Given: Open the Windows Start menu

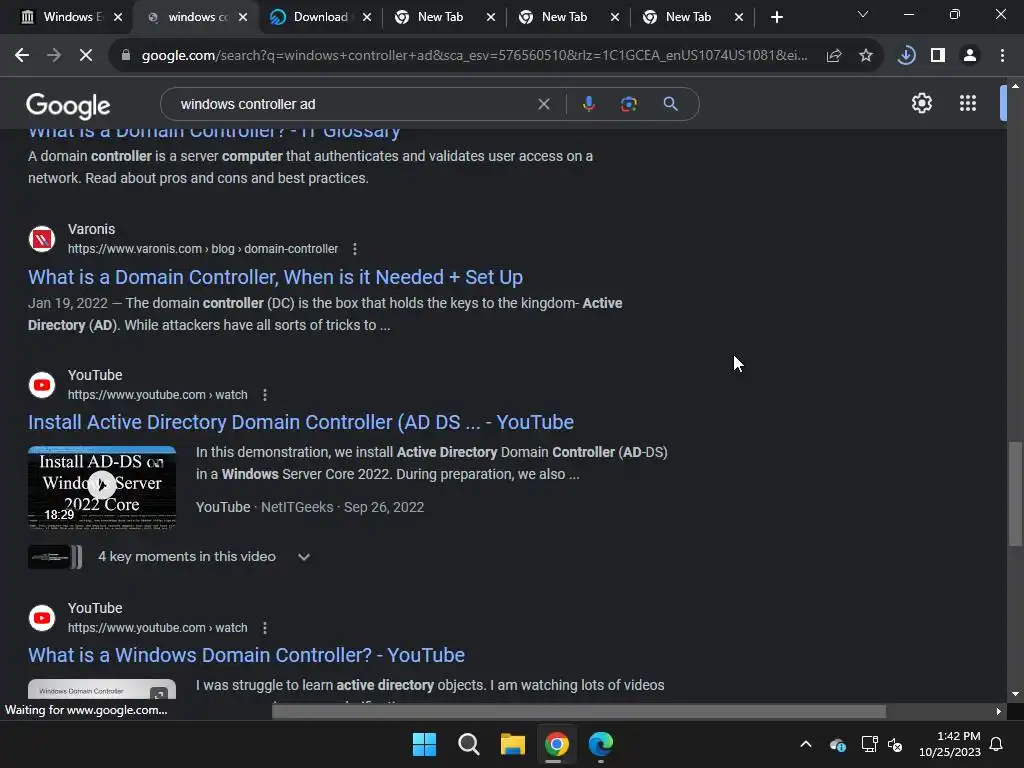Looking at the screenshot, I should click(424, 744).
